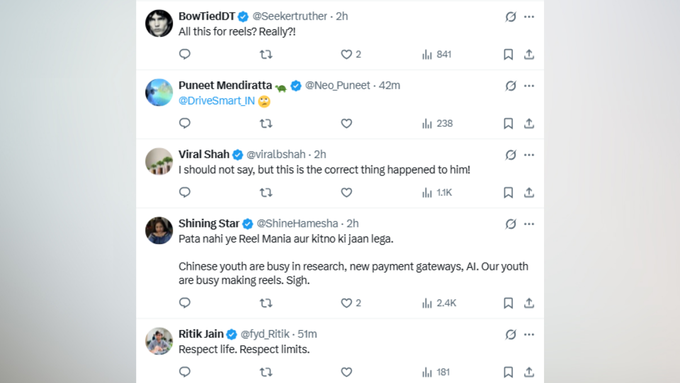Open more options for BowTiedDT's tweet

click(529, 16)
